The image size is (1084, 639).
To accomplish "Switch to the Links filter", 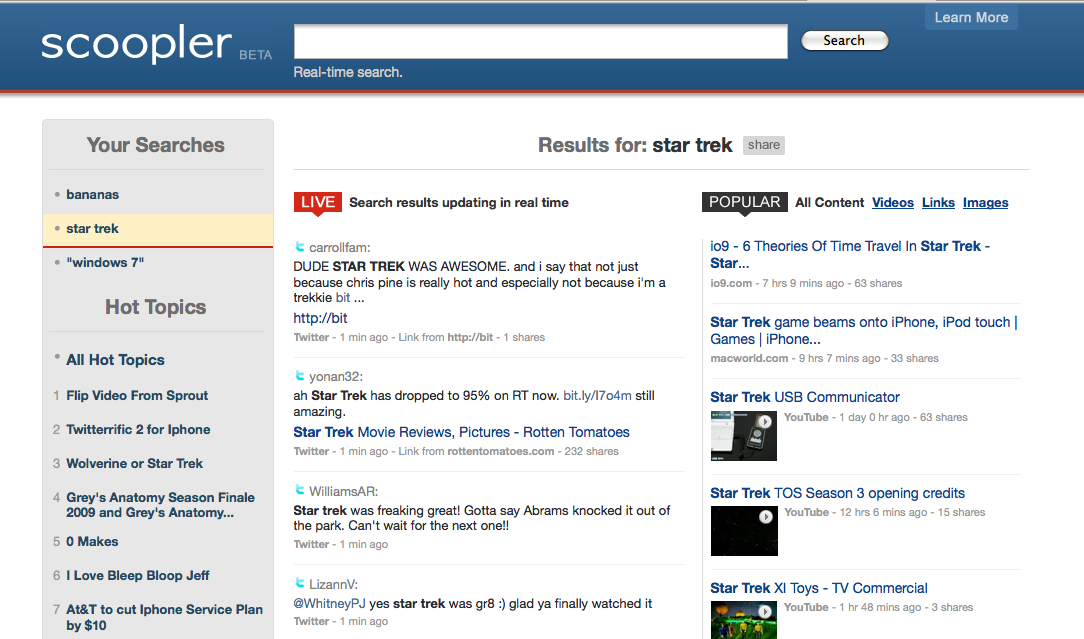I will (938, 203).
